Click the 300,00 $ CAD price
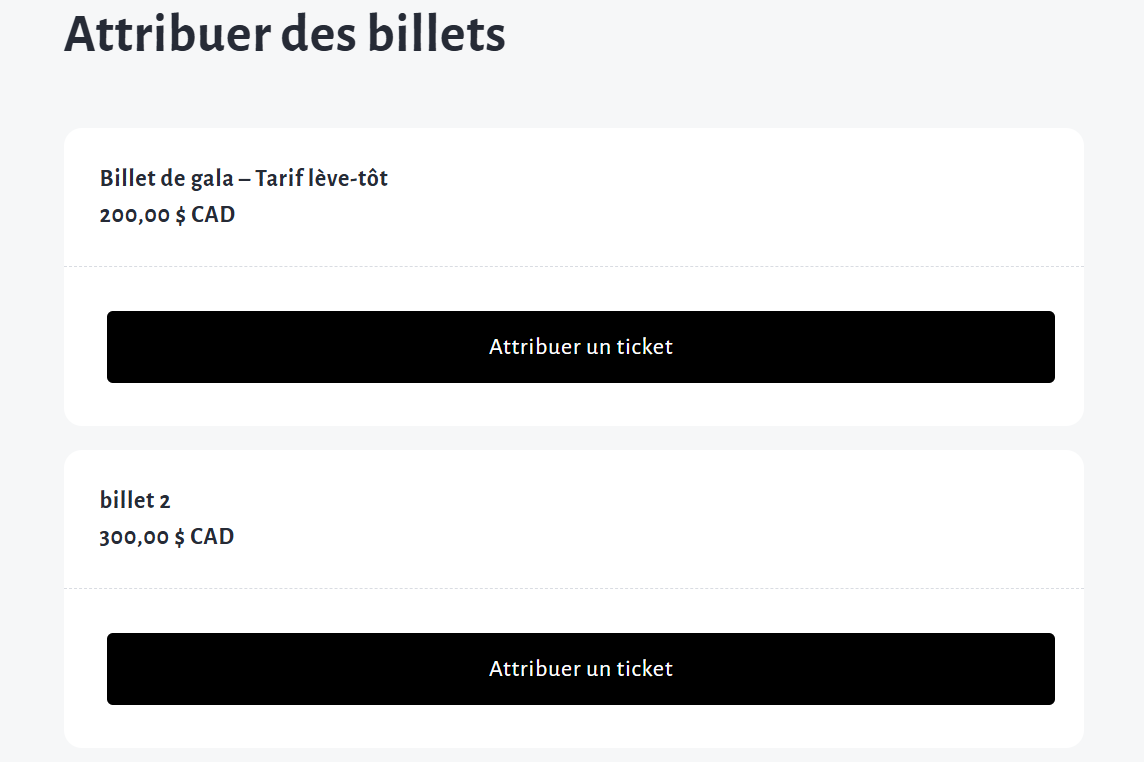 click(x=167, y=537)
